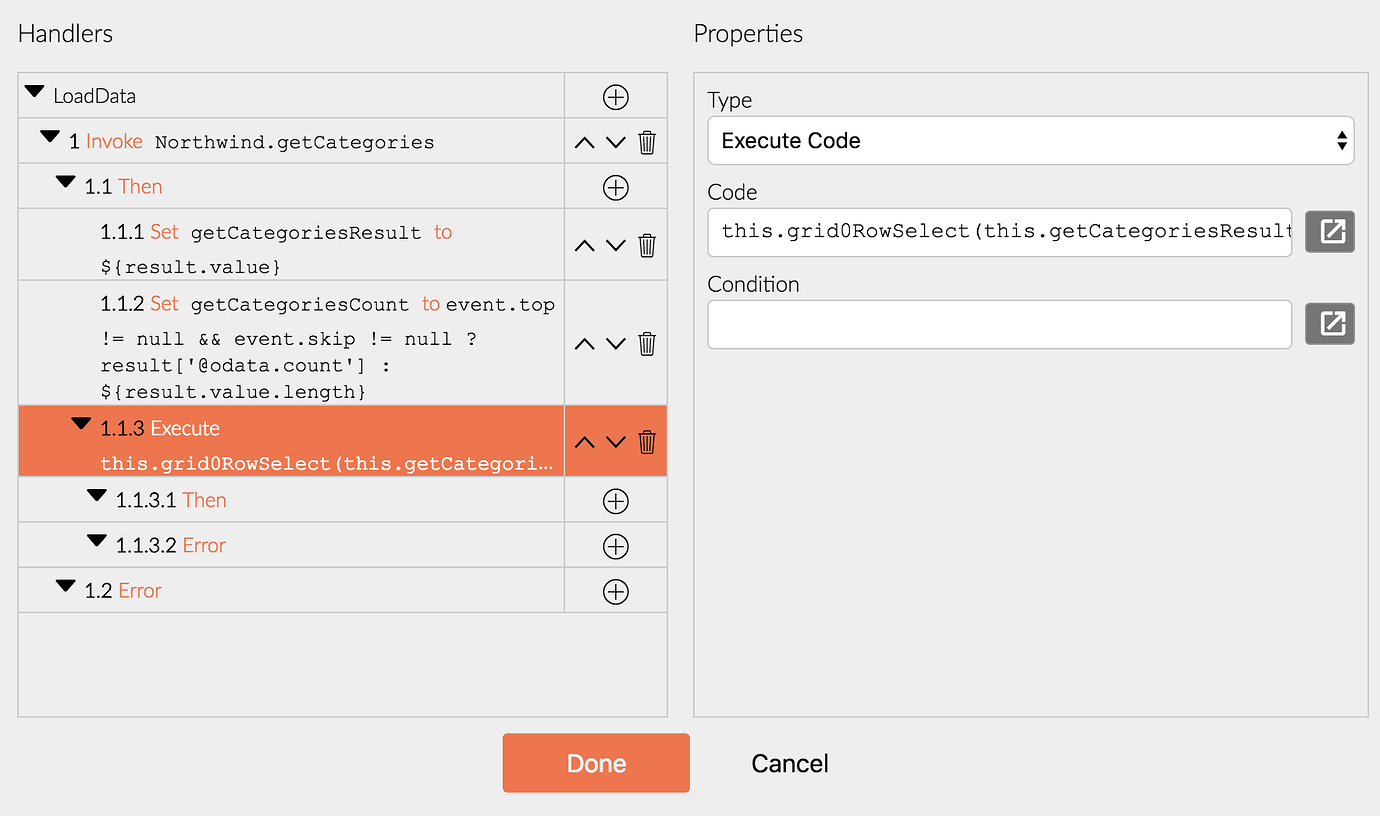Collapse the 1 Invoke node triangle
Screen dimensions: 1380x816
[x=50, y=137]
